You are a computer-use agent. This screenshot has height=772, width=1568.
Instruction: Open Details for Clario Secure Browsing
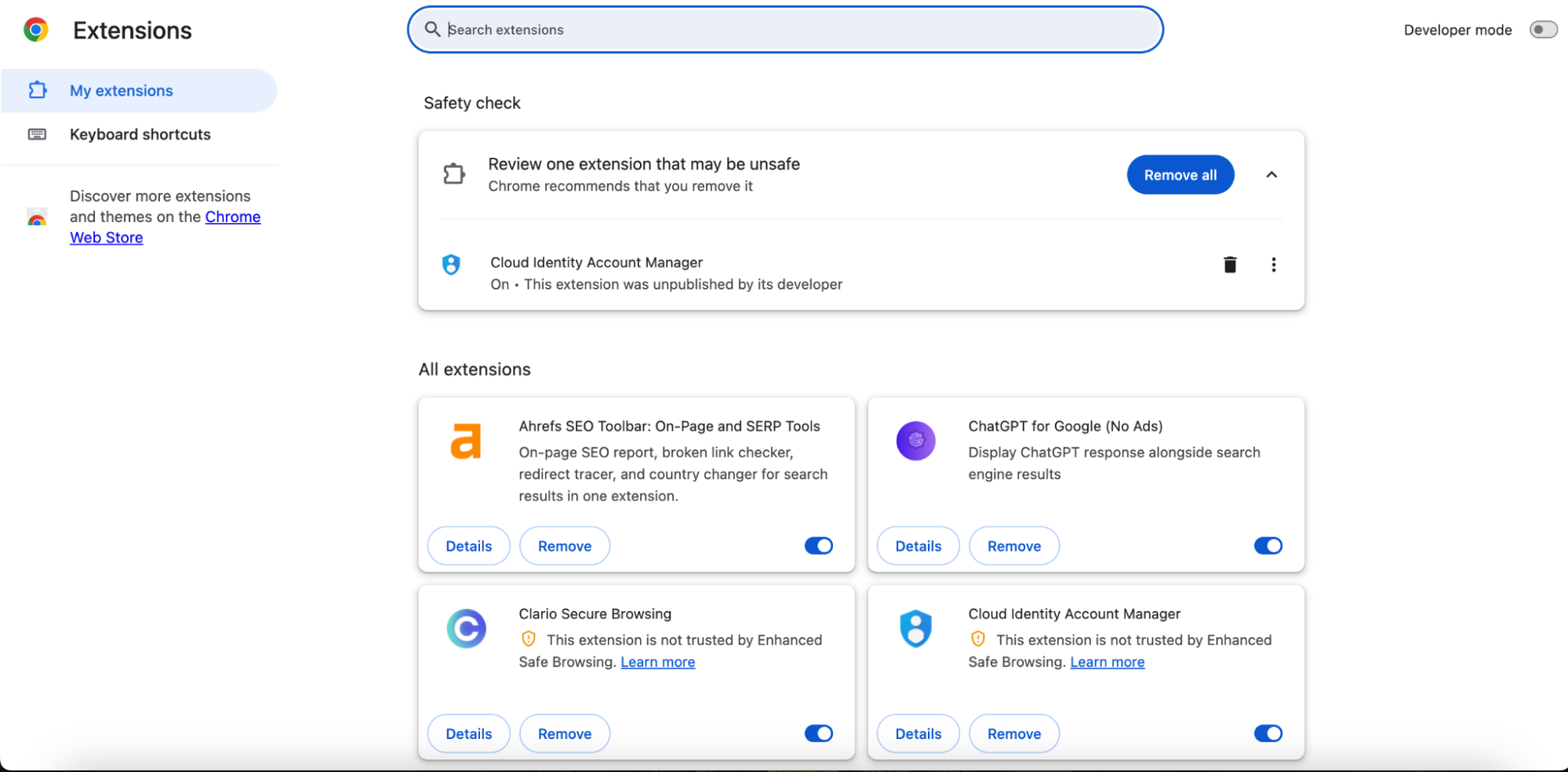pos(468,733)
